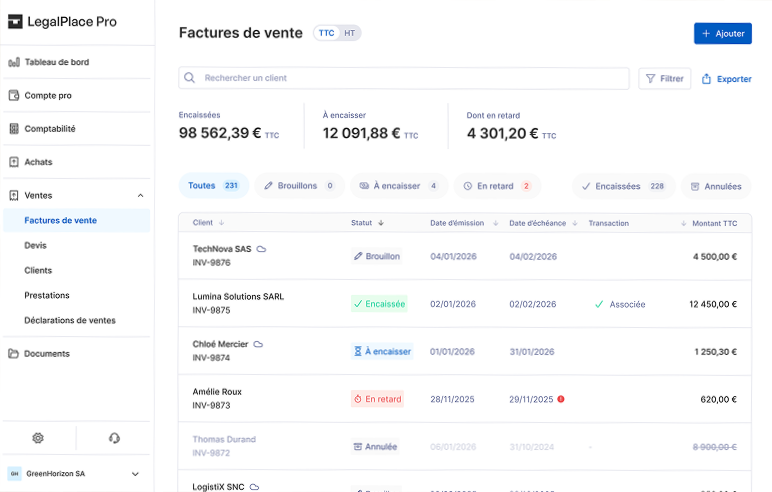Click En retard status on INV-9873
The width and height of the screenshot is (772, 492).
pos(378,399)
